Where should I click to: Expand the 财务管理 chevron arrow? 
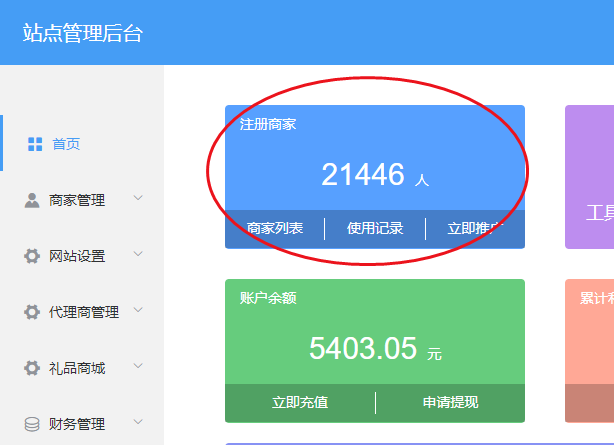(138, 423)
